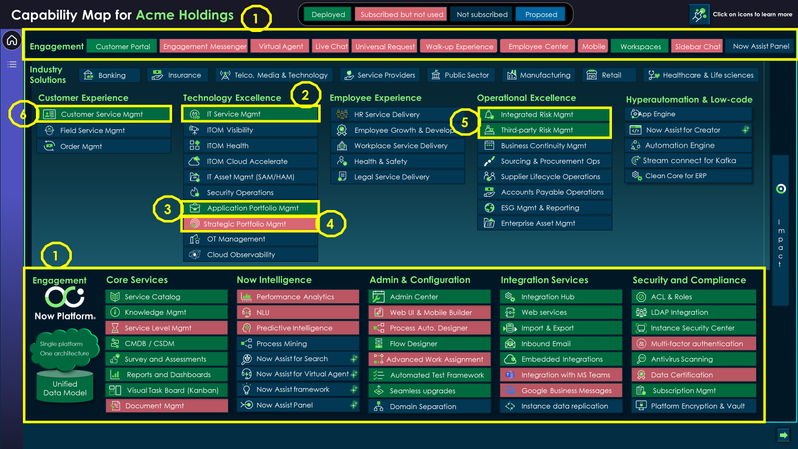Click the ESG Mgmt & Reporting globe icon

coord(489,208)
